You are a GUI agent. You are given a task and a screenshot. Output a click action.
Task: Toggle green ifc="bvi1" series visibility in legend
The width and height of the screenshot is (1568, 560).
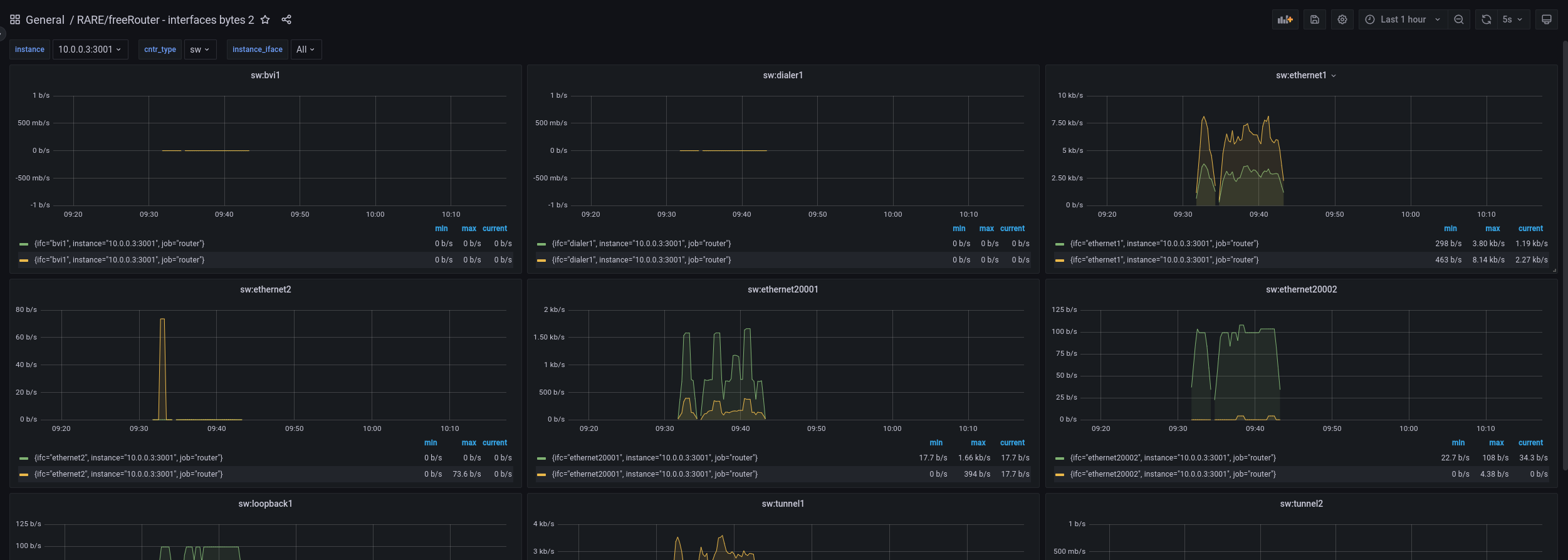pyautogui.click(x=119, y=244)
